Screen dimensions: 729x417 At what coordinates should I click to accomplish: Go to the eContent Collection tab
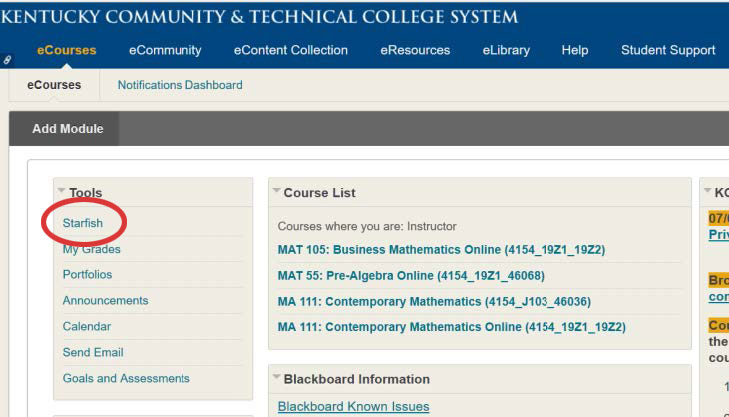[x=291, y=50]
